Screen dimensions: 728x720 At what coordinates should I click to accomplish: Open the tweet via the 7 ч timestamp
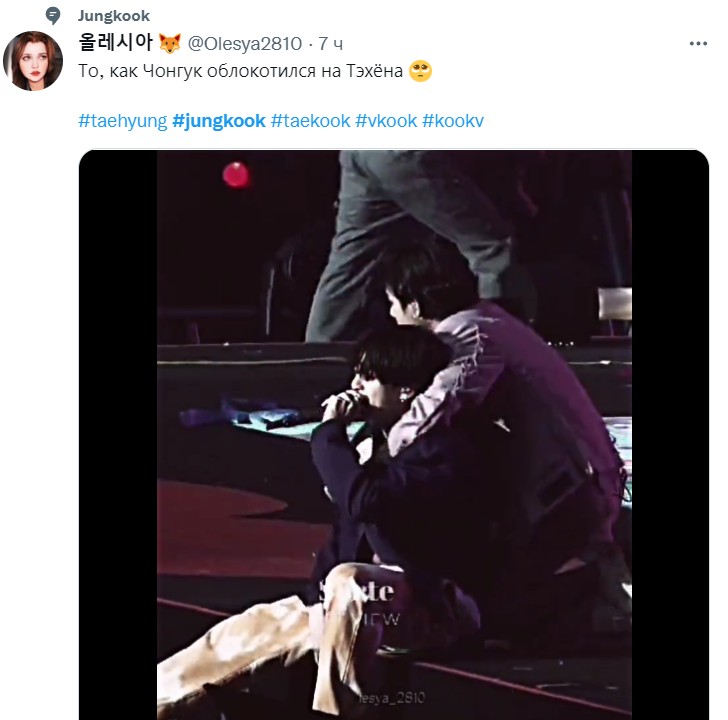tap(331, 44)
